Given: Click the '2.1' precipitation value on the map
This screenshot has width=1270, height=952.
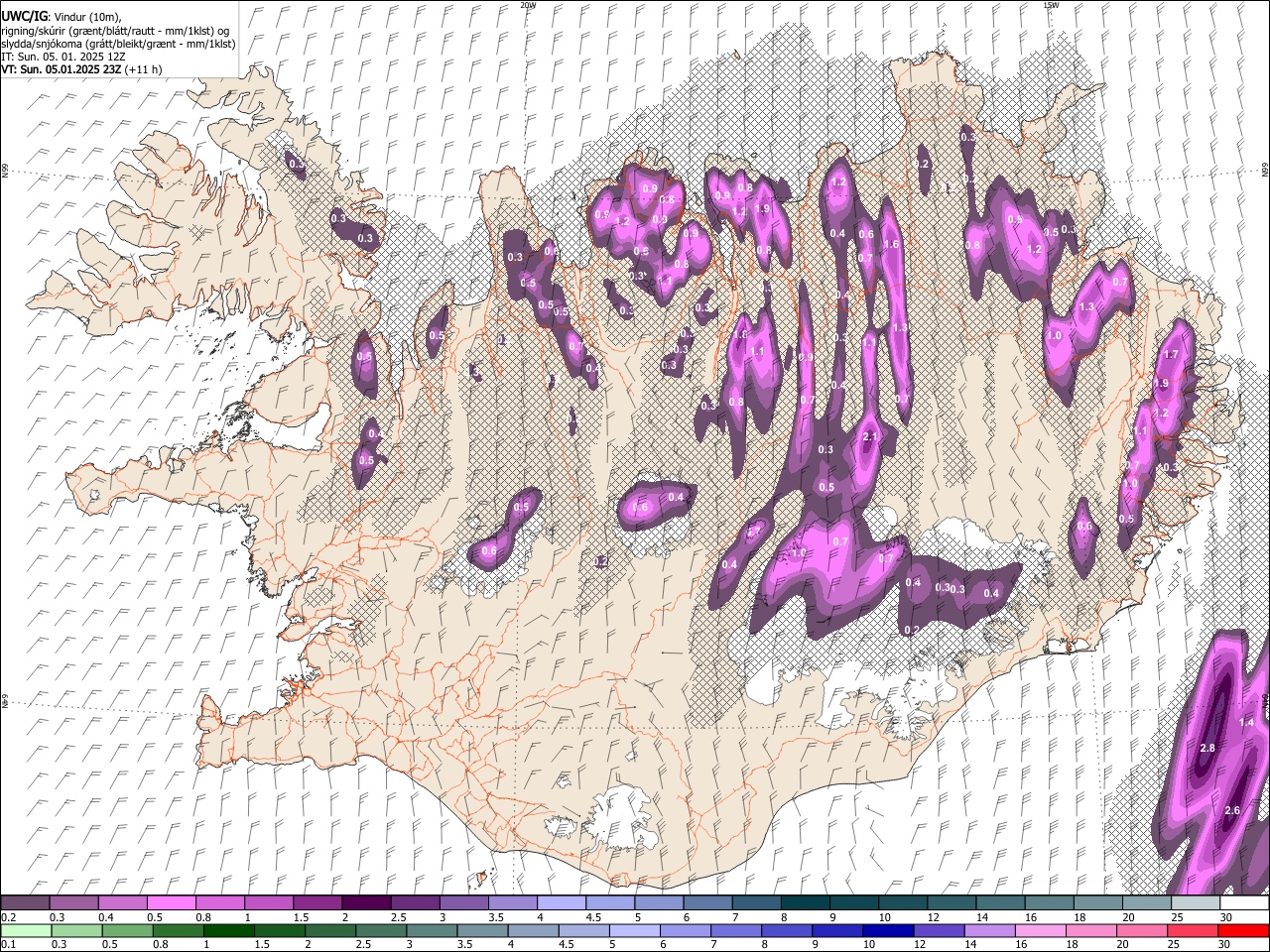Looking at the screenshot, I should click(871, 437).
